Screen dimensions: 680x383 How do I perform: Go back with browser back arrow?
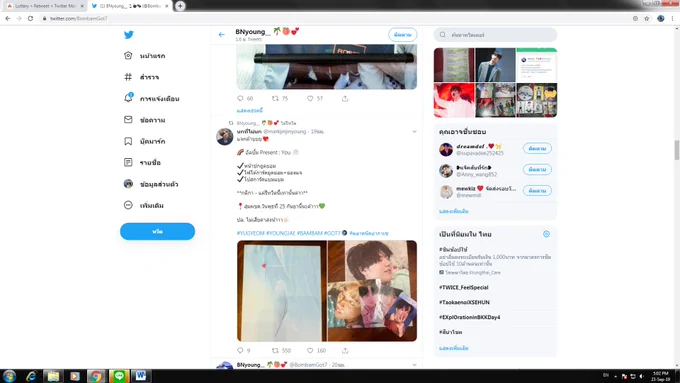point(7,19)
